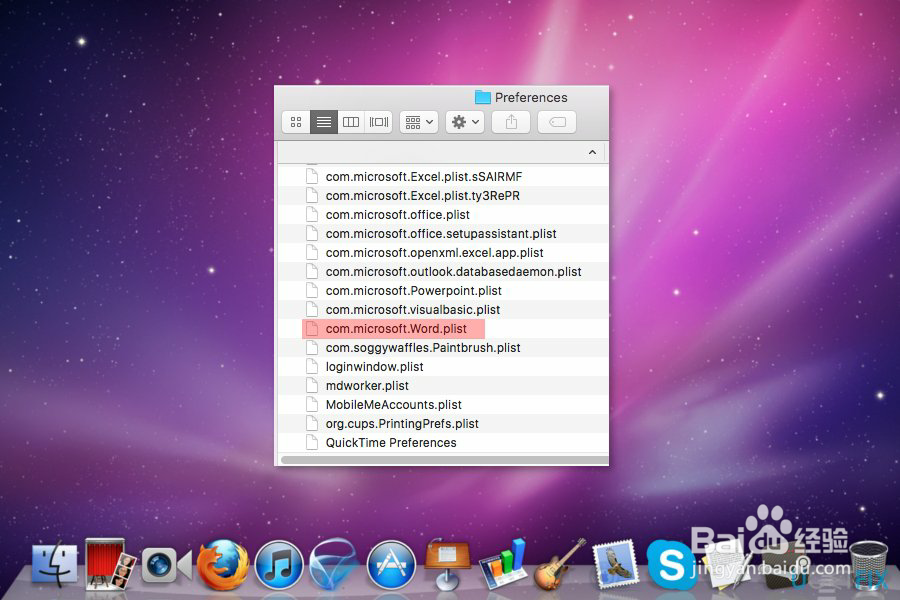Open Finder from the dock

[x=55, y=565]
